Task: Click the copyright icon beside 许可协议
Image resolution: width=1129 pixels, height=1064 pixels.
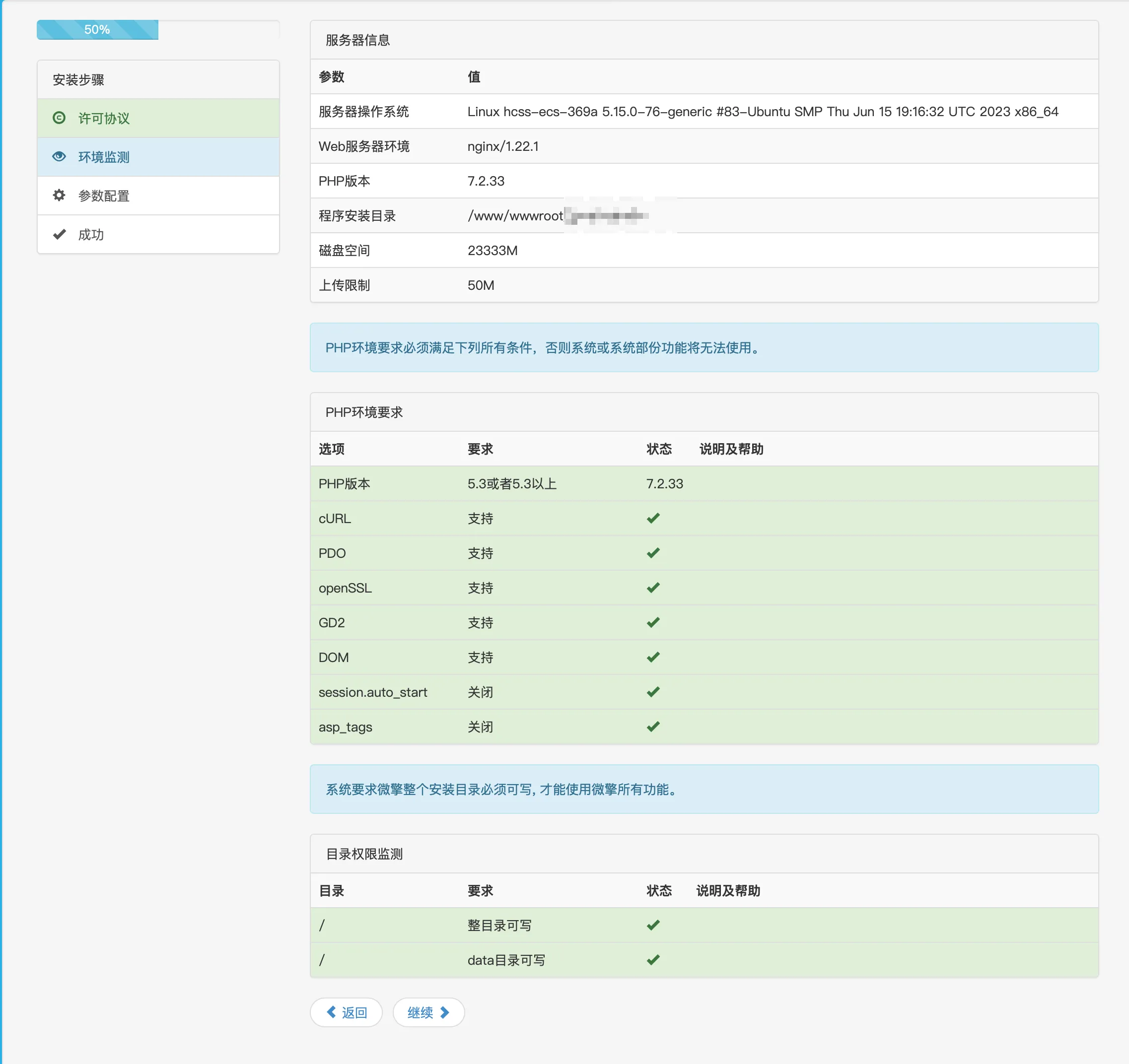Action: pos(59,118)
